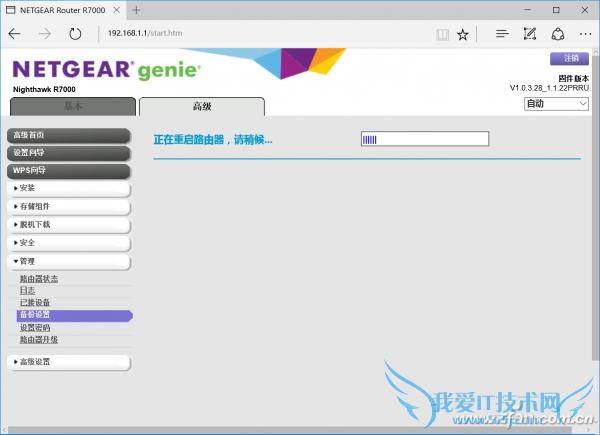Click the Share icon in toolbar
600x435 pixels.
coord(558,34)
